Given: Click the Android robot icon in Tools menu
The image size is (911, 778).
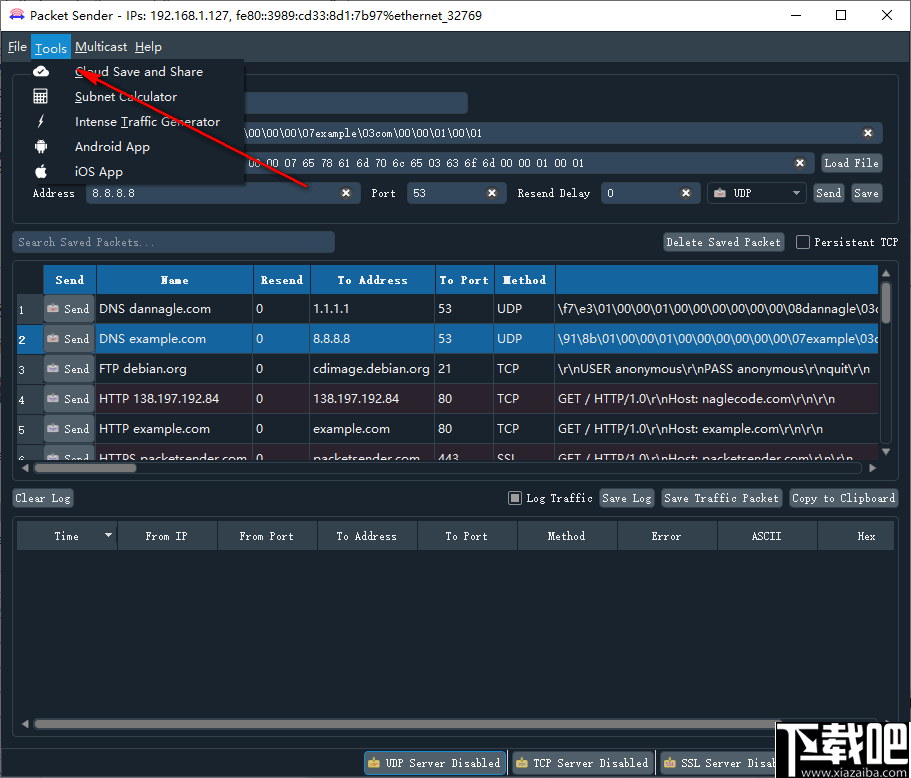Looking at the screenshot, I should coord(41,146).
